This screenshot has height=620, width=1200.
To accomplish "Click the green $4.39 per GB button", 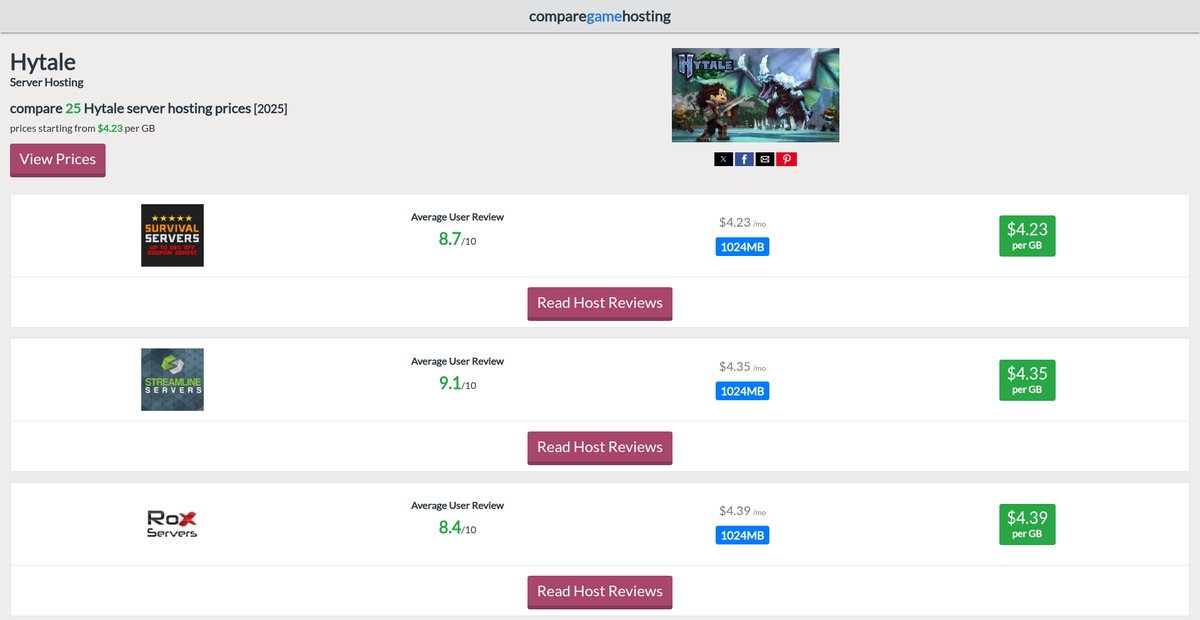I will point(1027,524).
